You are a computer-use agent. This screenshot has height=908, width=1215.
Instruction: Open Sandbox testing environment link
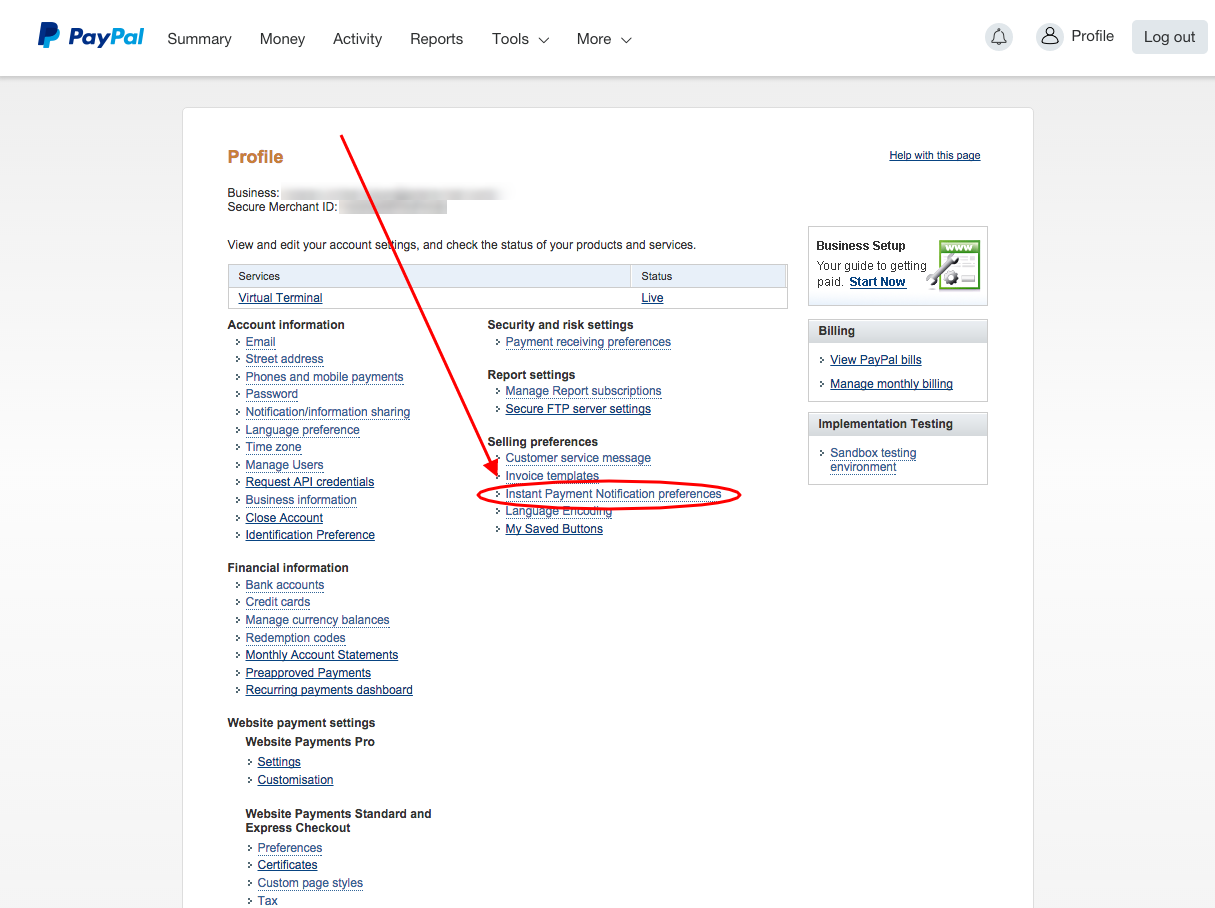coord(873,460)
